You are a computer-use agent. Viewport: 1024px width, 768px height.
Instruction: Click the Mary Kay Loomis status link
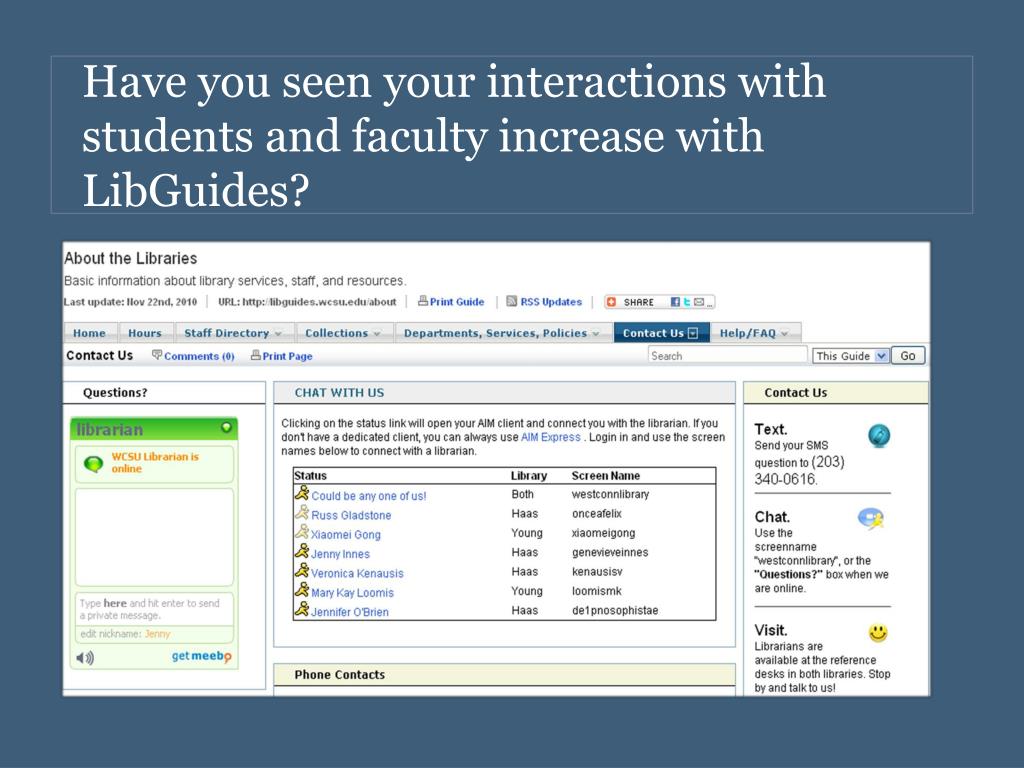tap(353, 592)
